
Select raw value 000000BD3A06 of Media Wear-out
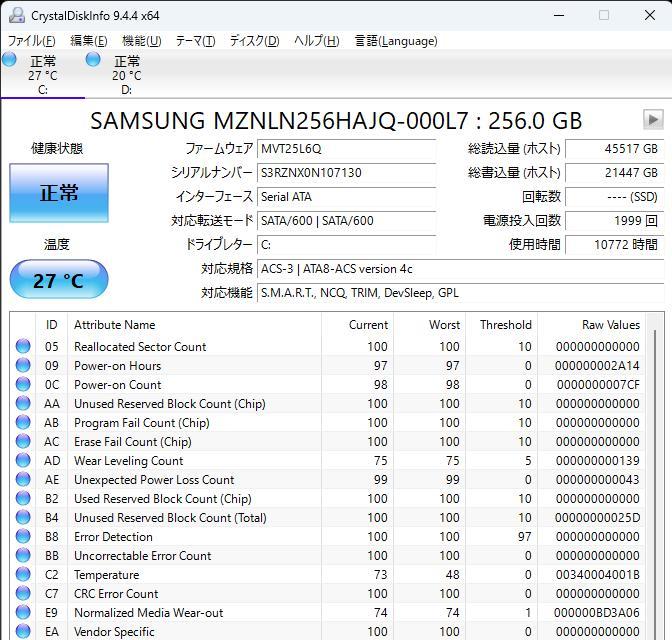(597, 613)
